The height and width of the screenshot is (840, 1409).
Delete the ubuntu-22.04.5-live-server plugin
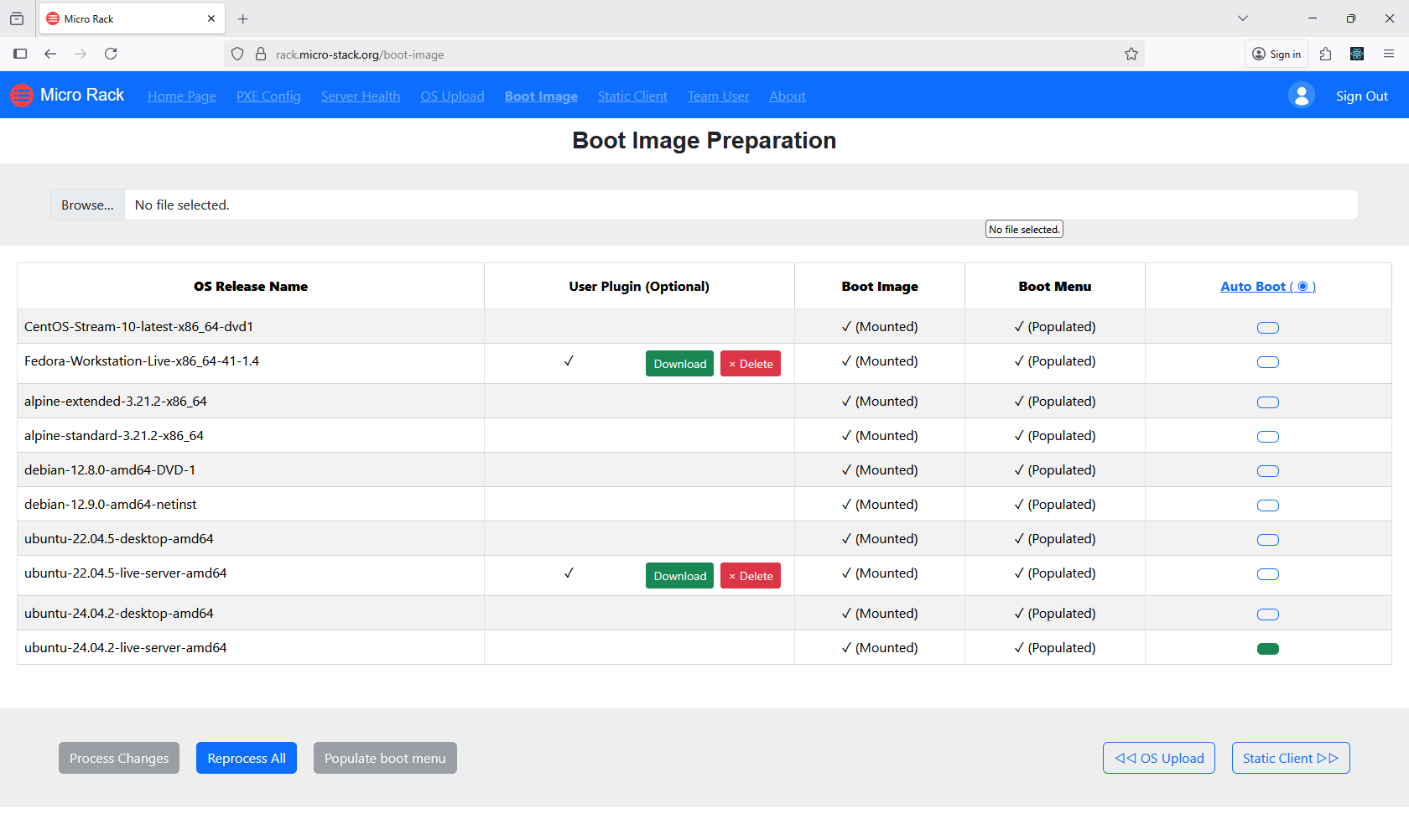click(750, 575)
